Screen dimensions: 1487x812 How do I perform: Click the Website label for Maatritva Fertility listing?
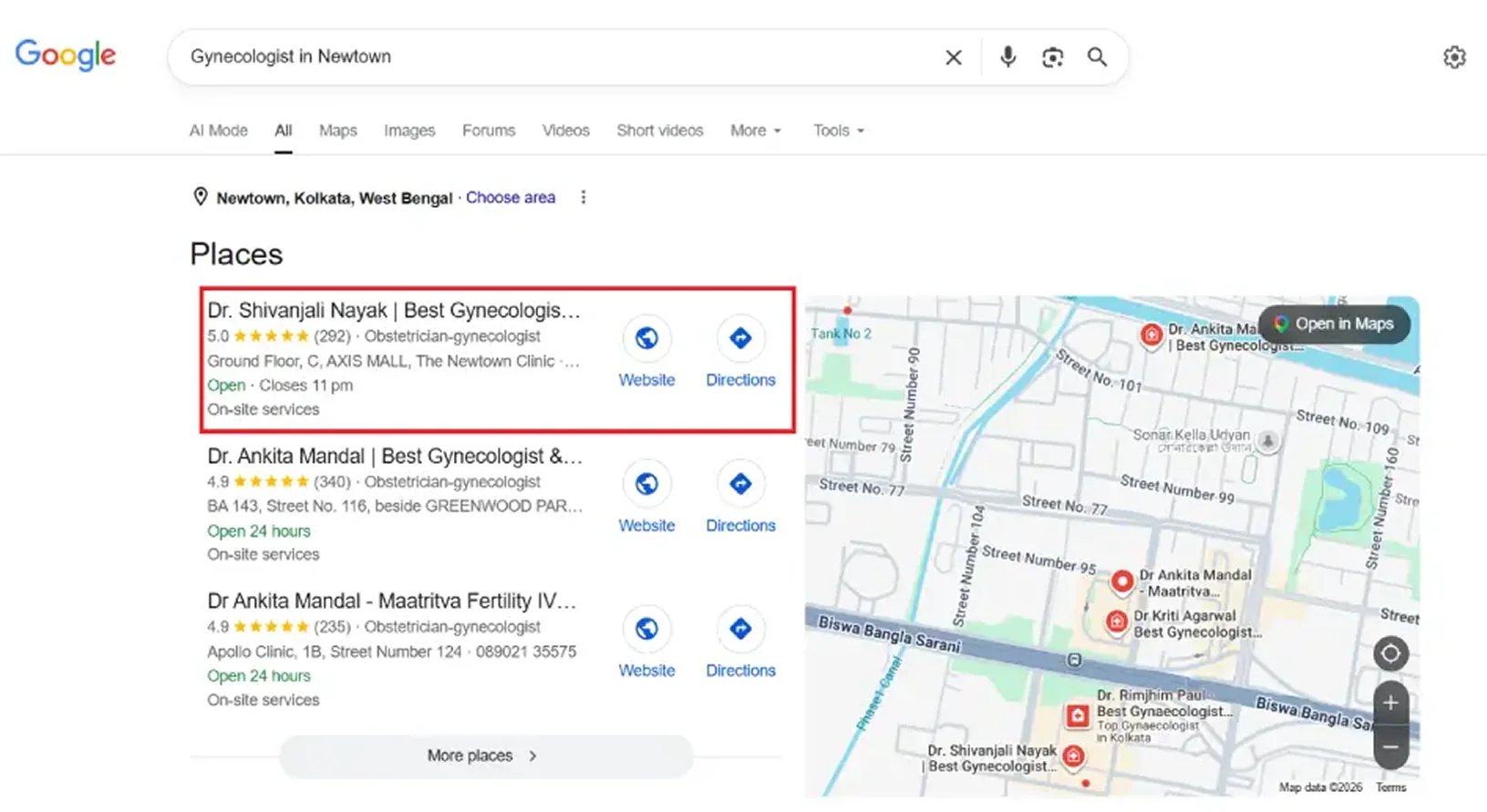tap(646, 671)
